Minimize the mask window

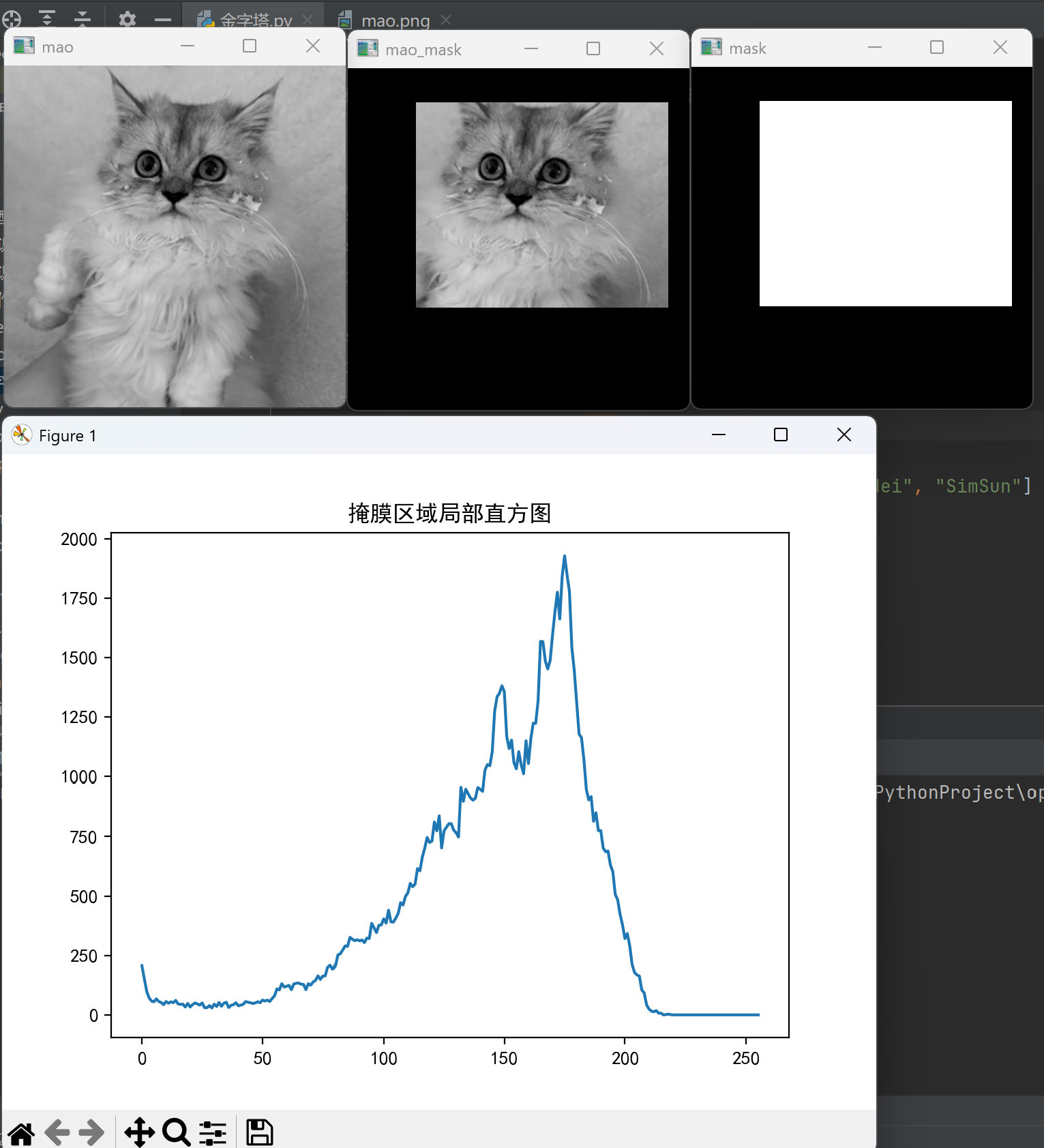[875, 47]
